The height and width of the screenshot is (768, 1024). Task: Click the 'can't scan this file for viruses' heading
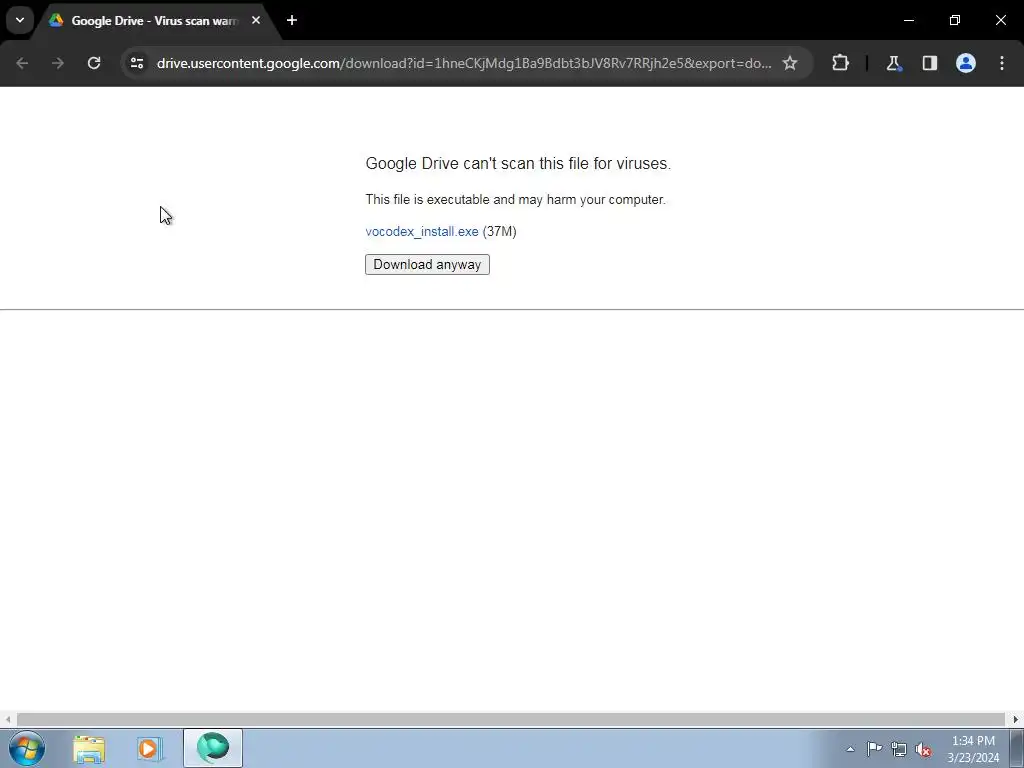[x=518, y=163]
